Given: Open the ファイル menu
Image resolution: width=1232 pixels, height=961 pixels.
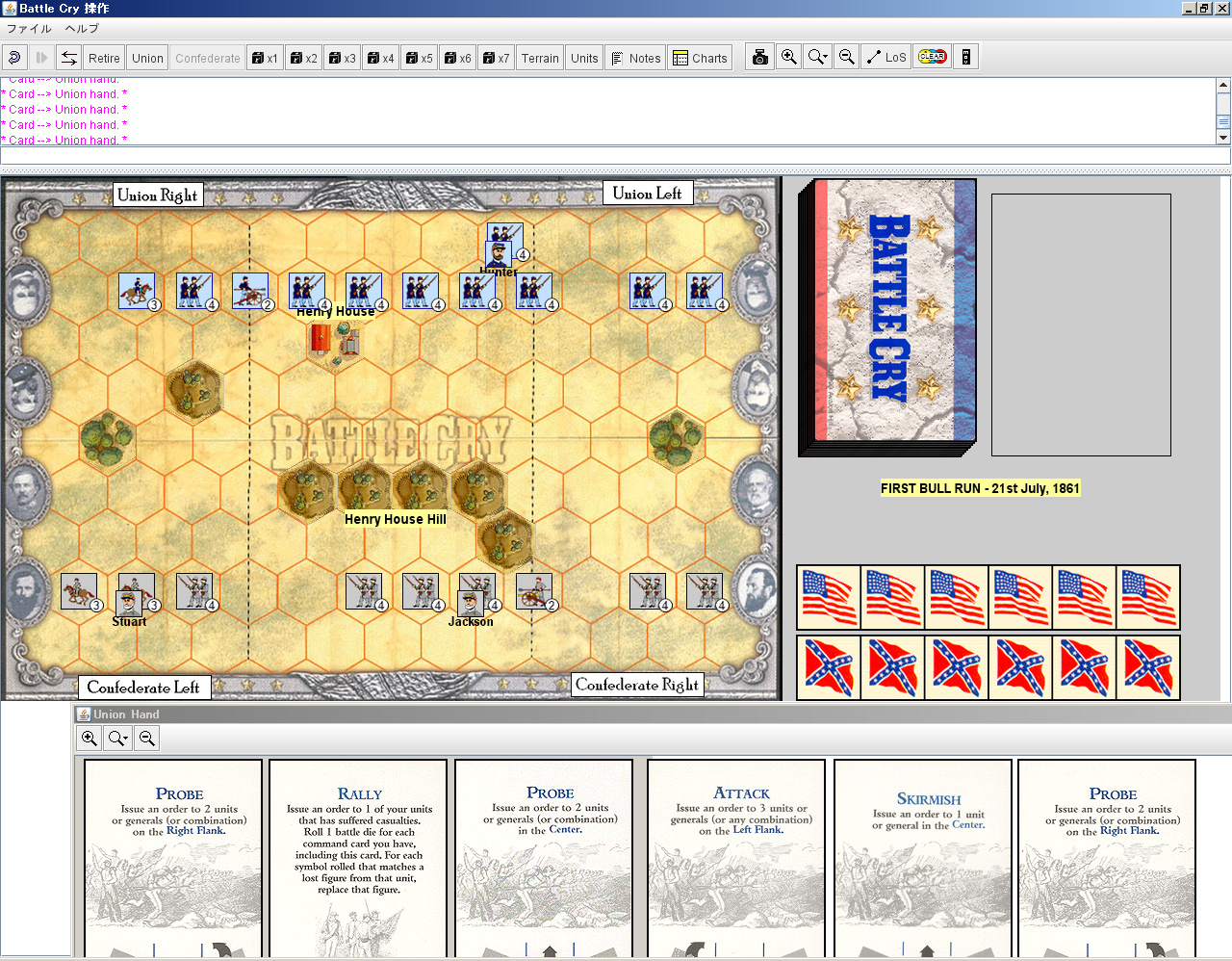Looking at the screenshot, I should pos(29,29).
